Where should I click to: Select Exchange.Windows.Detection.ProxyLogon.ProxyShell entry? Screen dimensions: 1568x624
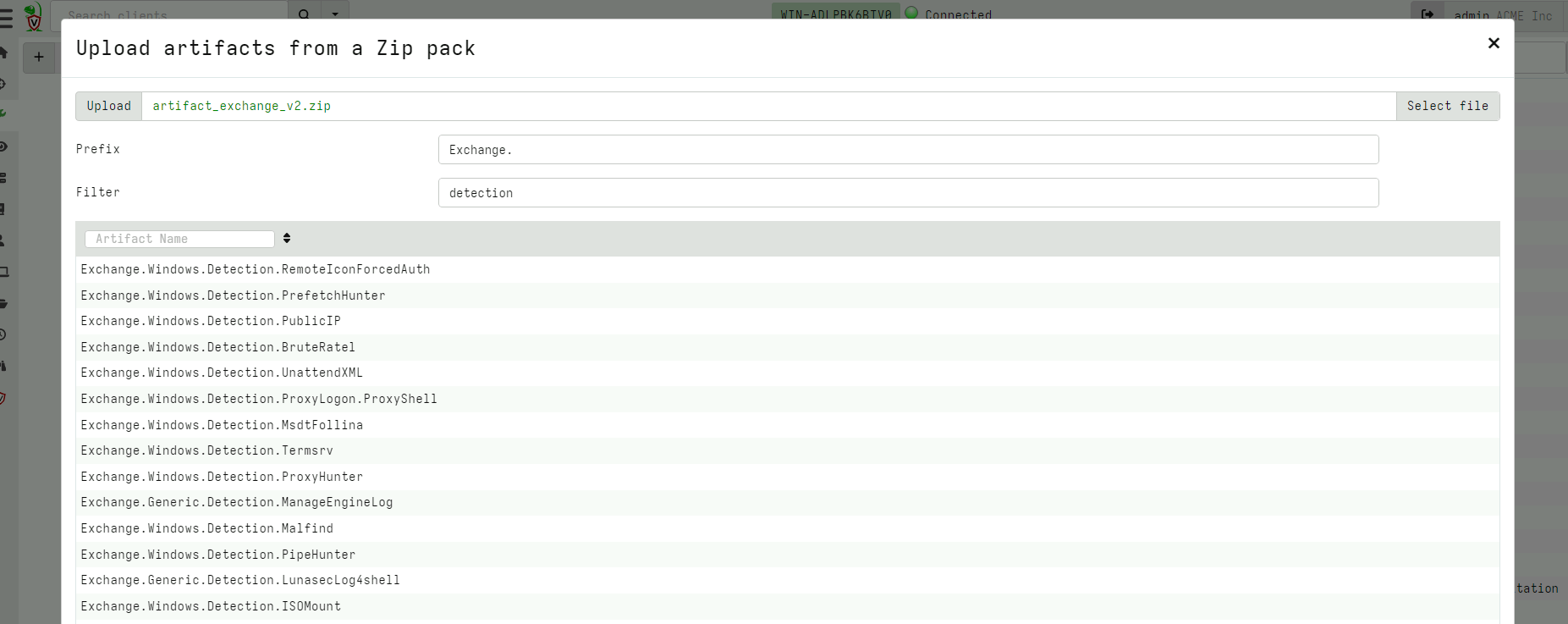(x=259, y=399)
